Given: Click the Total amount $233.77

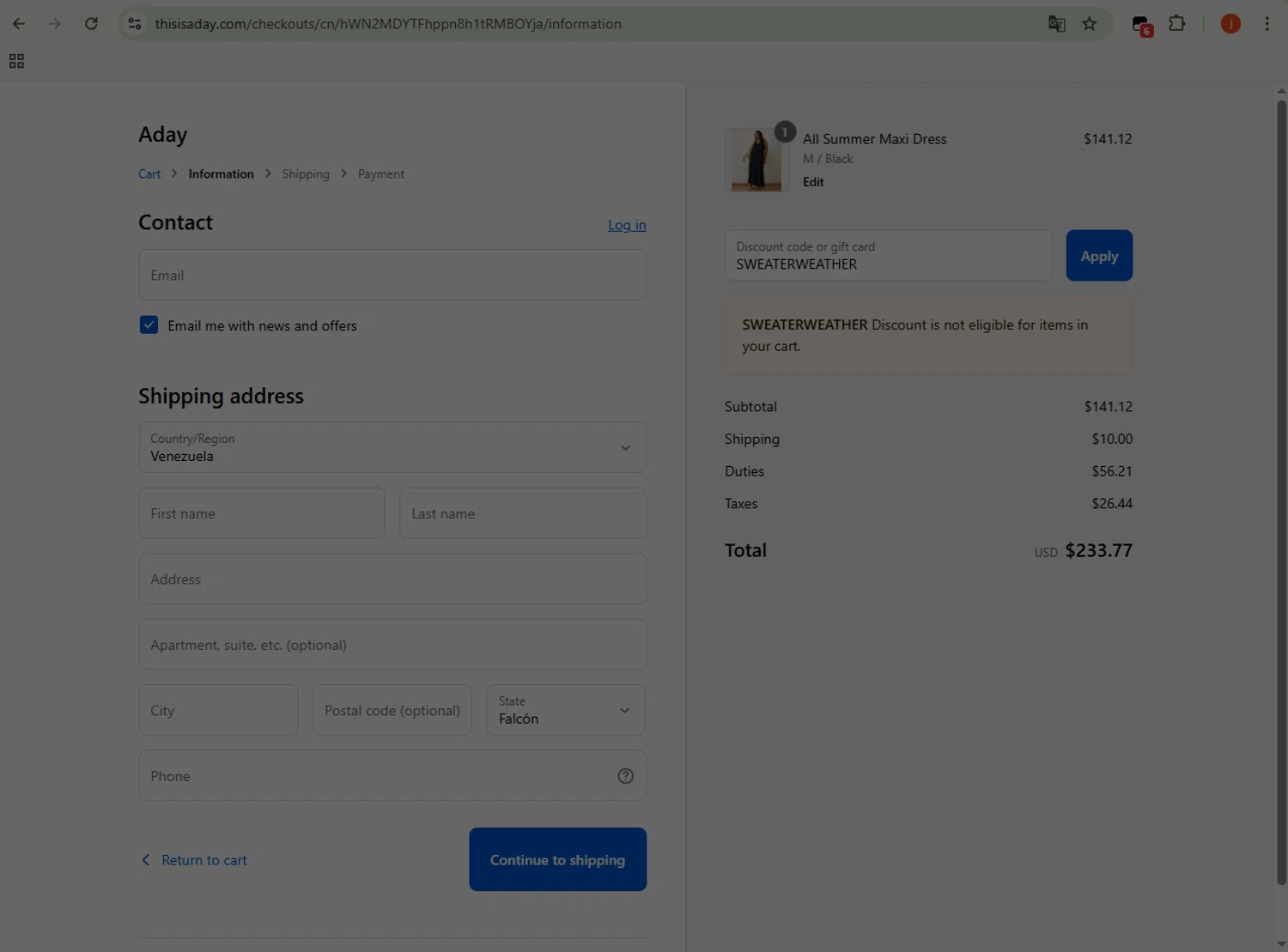Looking at the screenshot, I should pos(1099,550).
